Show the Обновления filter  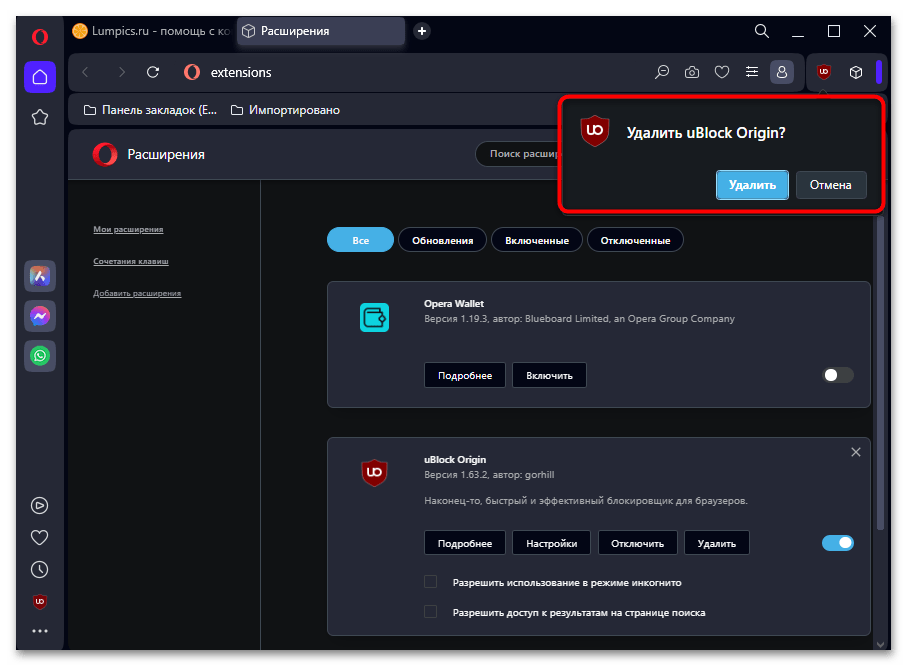443,240
